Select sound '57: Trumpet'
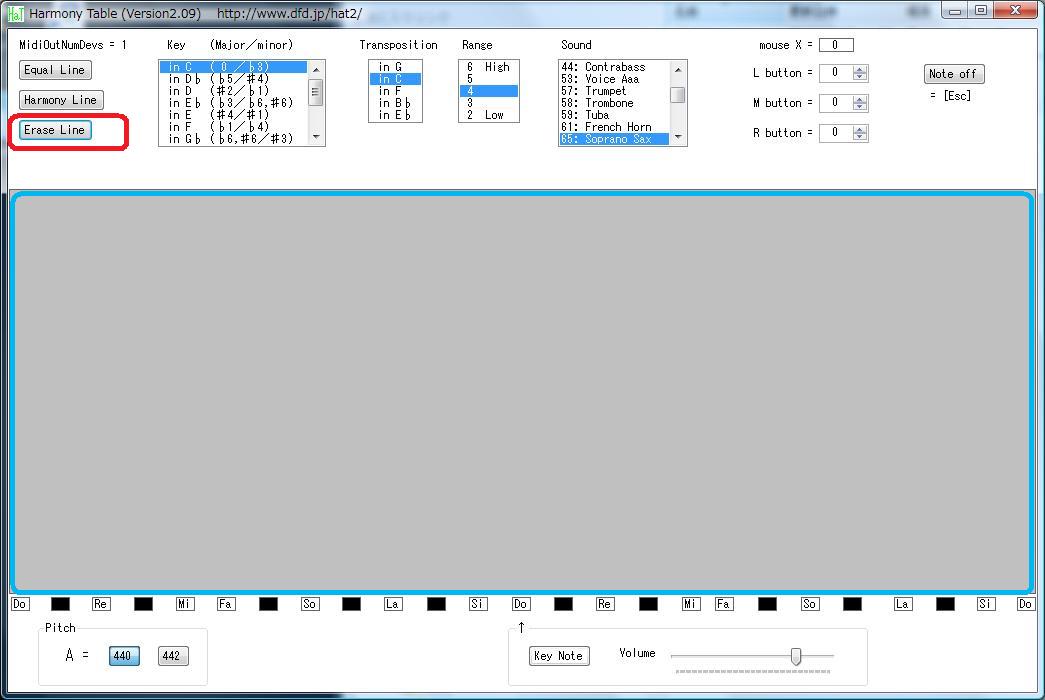Screen dimensions: 1045x700 coord(614,91)
